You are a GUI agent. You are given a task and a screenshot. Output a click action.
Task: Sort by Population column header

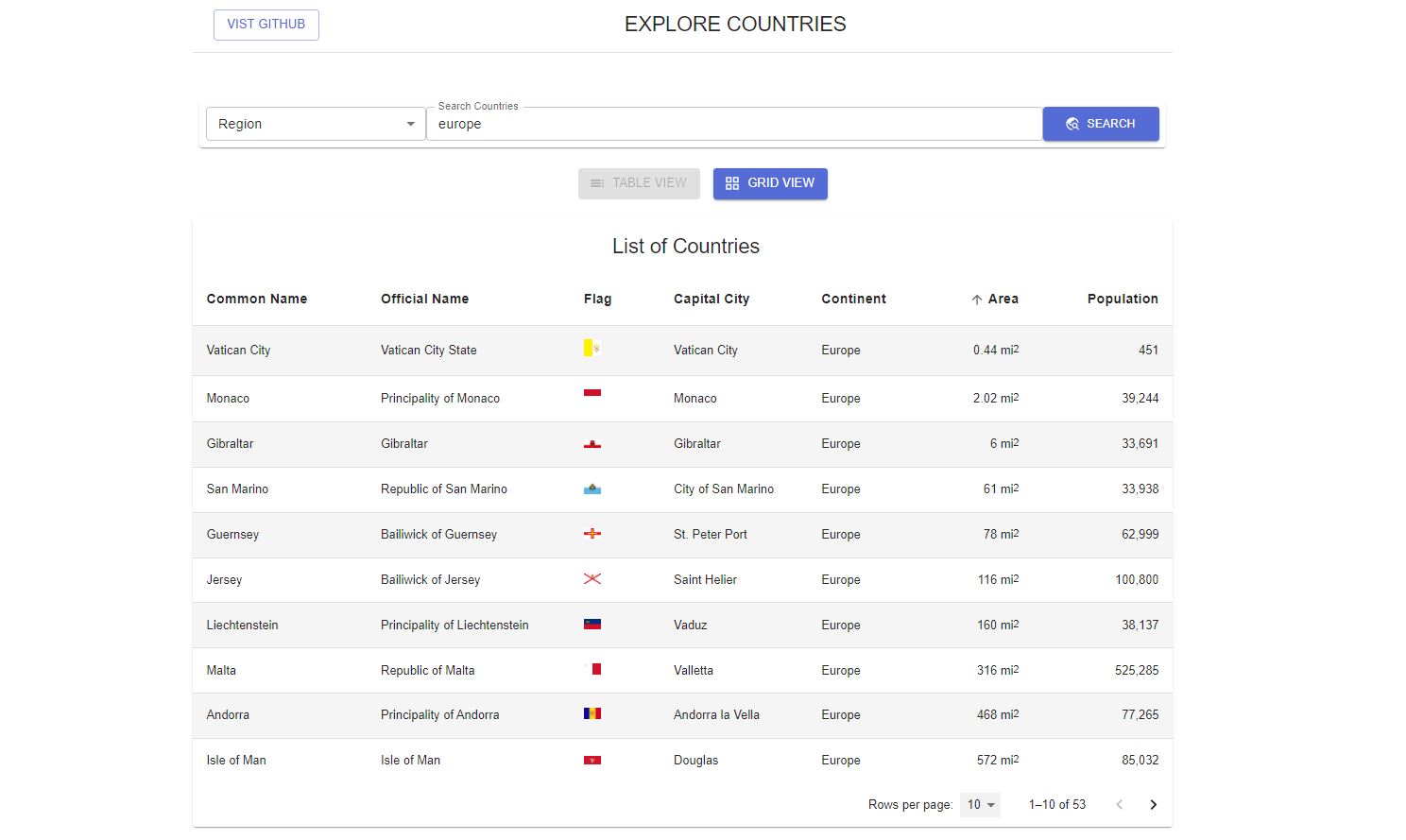pyautogui.click(x=1123, y=299)
